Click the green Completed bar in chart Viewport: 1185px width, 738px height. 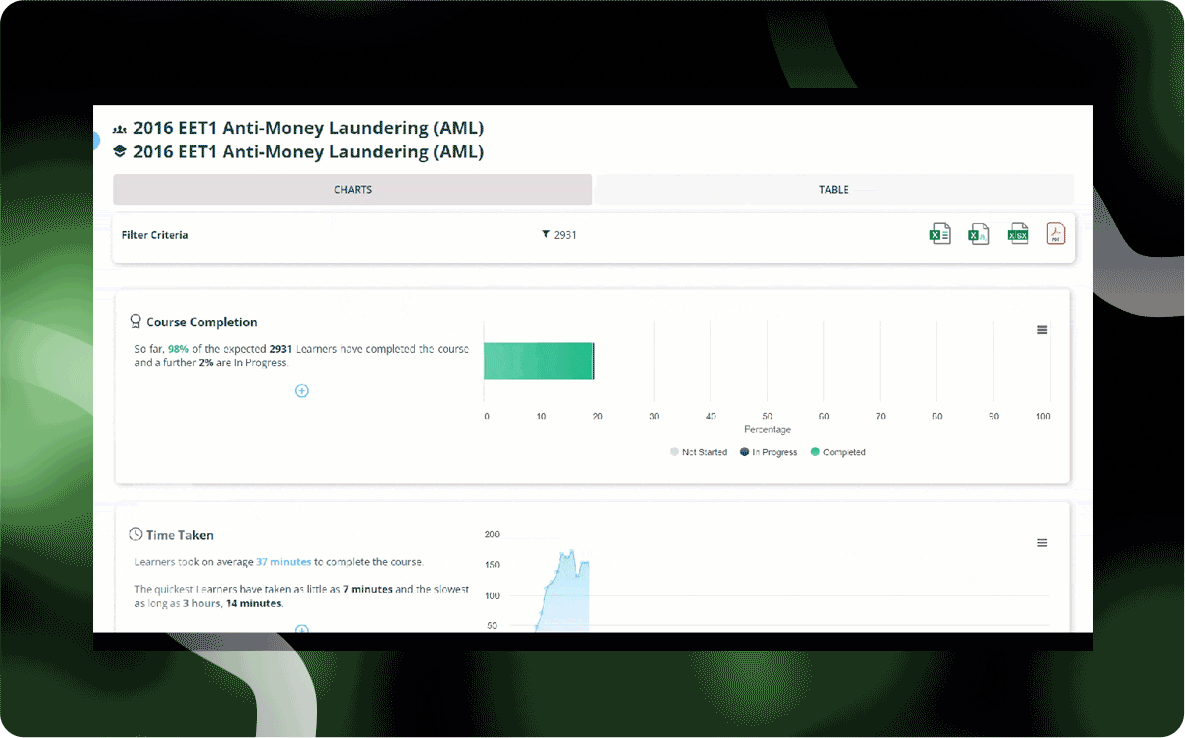[538, 361]
